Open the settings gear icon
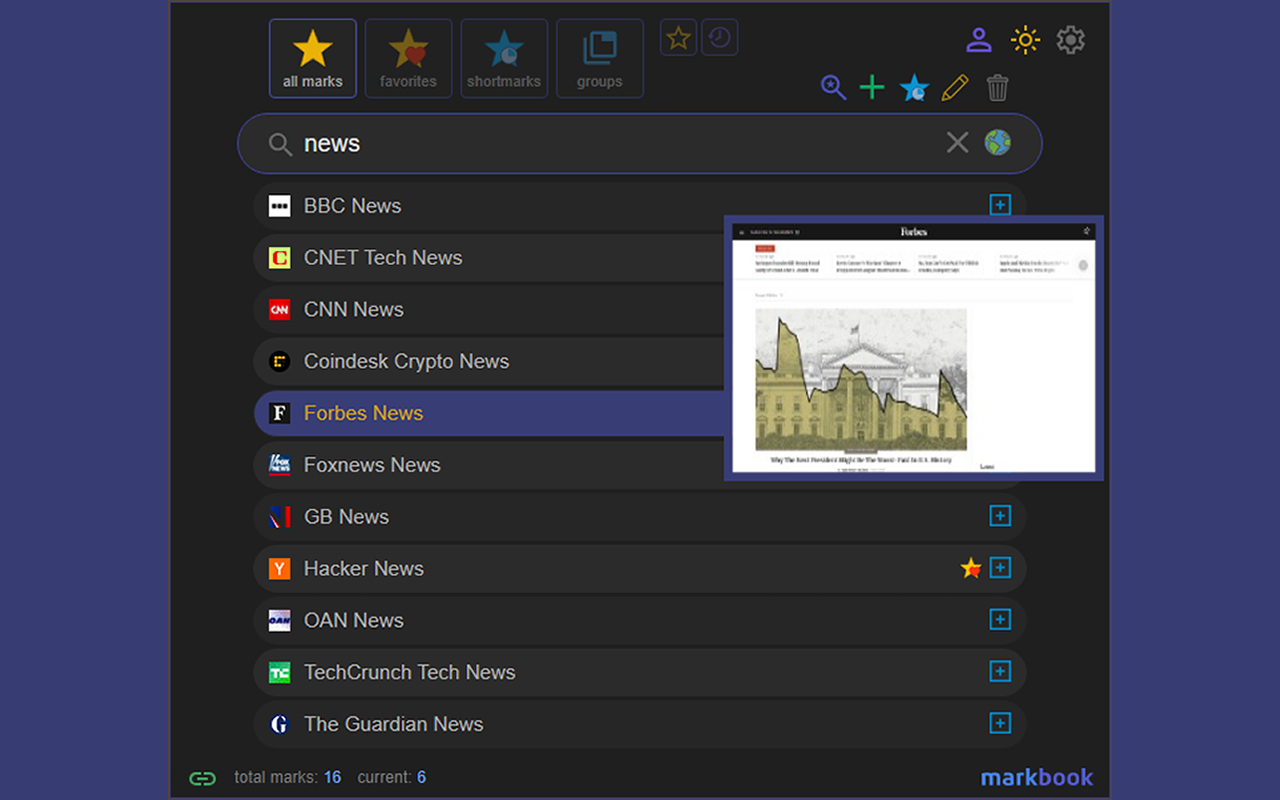Viewport: 1280px width, 800px height. pos(1070,40)
